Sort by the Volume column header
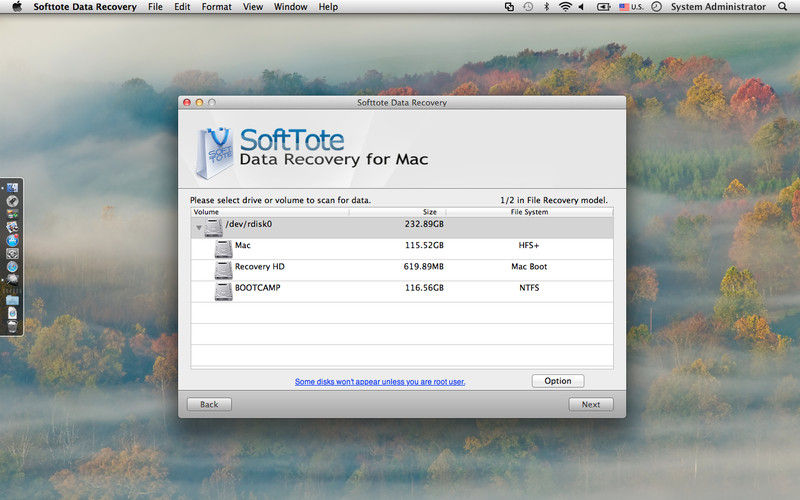This screenshot has height=500, width=800. coord(270,212)
